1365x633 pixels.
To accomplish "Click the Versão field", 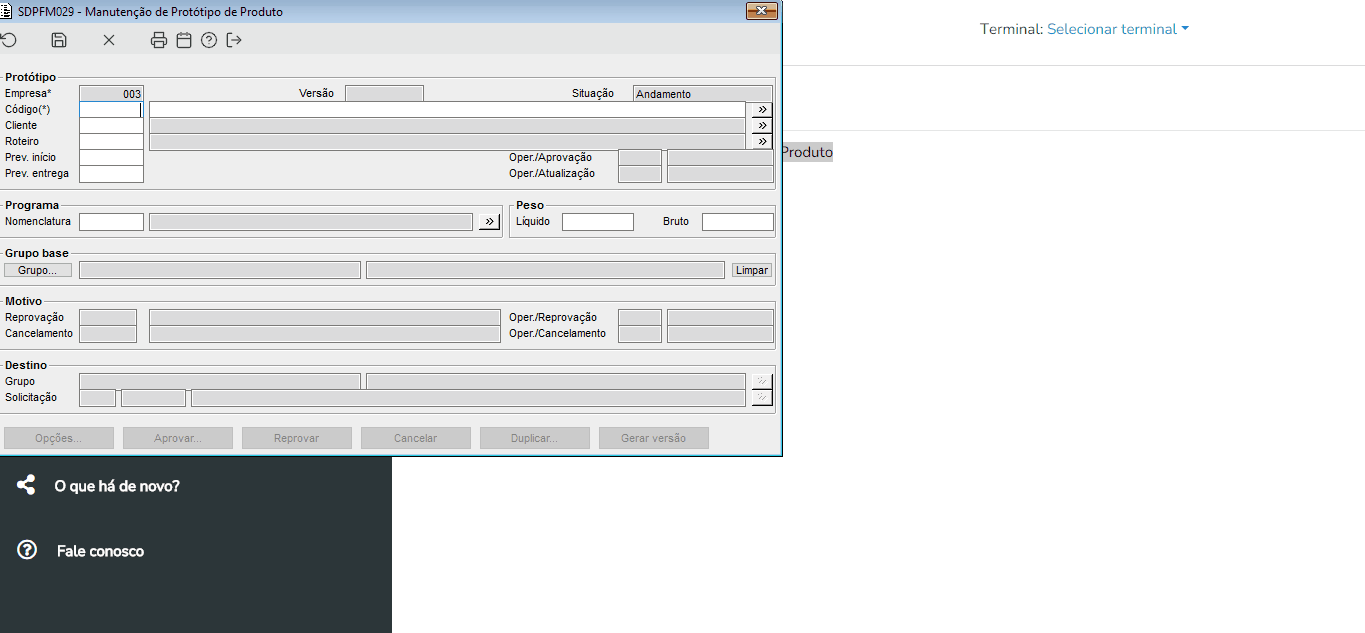I will [x=384, y=94].
